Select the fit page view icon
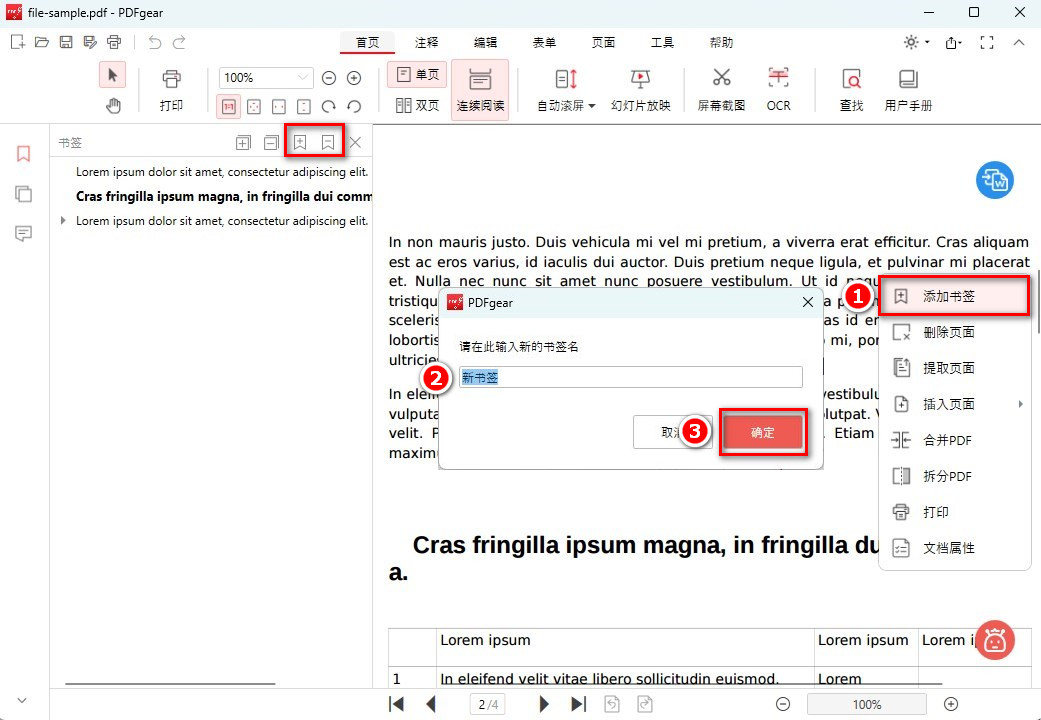This screenshot has height=720, width=1041. coord(254,106)
